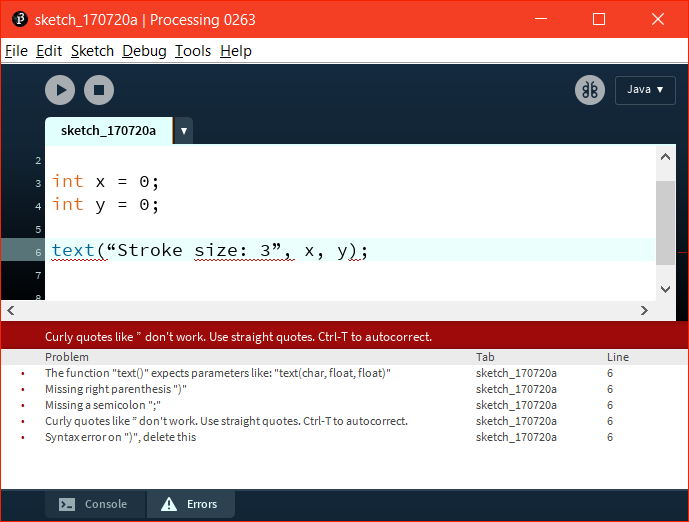Close the Processing window
689x522 pixels.
(x=658, y=19)
